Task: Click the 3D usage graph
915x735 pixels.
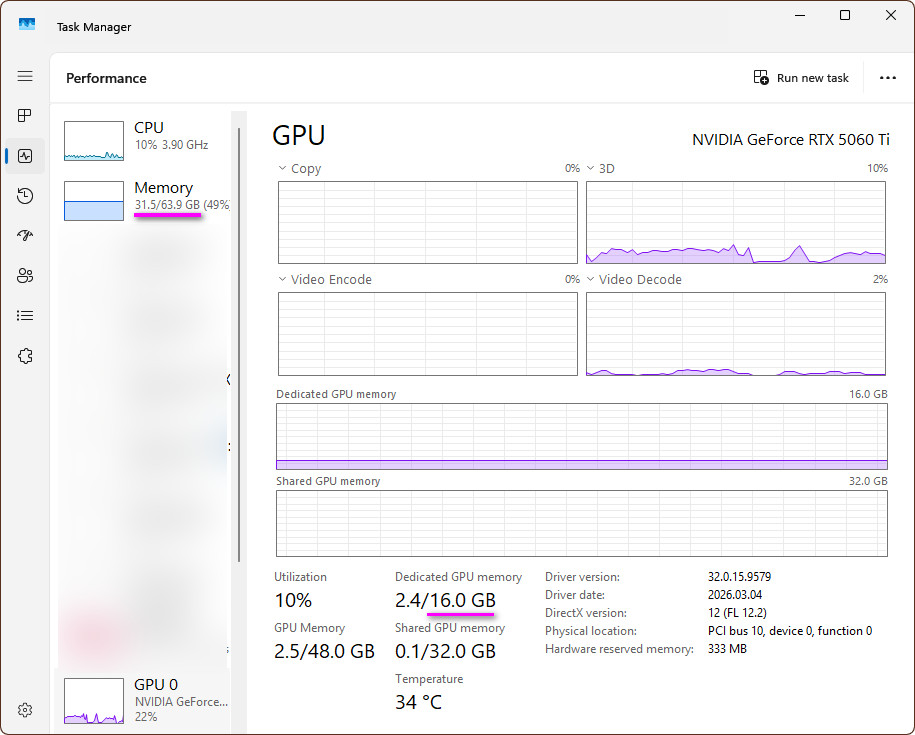Action: pyautogui.click(x=736, y=222)
